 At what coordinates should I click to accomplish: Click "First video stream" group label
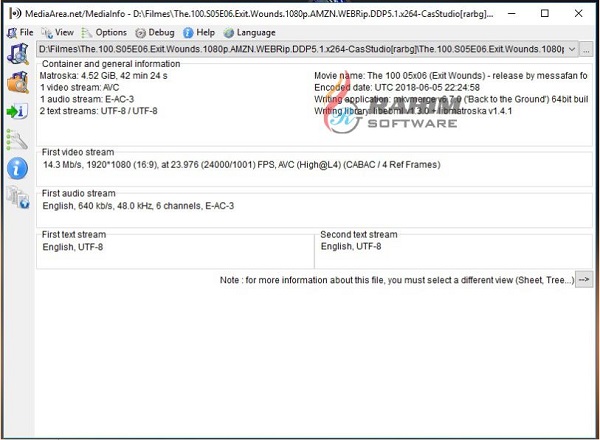(78, 152)
